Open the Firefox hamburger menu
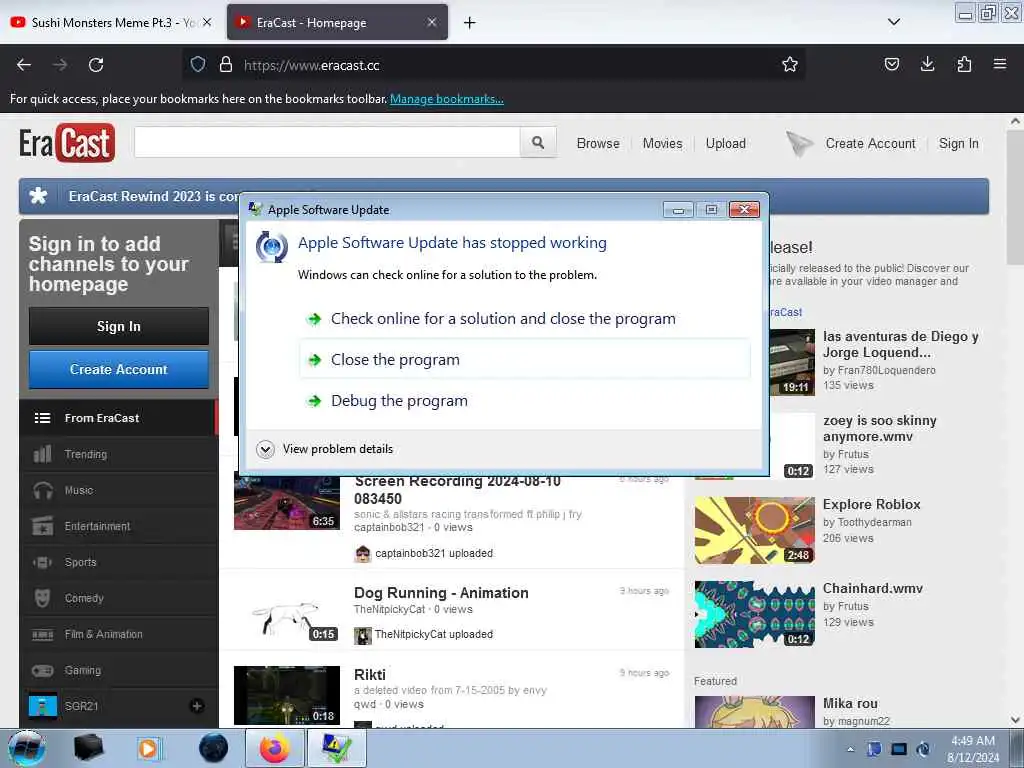The height and width of the screenshot is (768, 1024). click(1000, 64)
